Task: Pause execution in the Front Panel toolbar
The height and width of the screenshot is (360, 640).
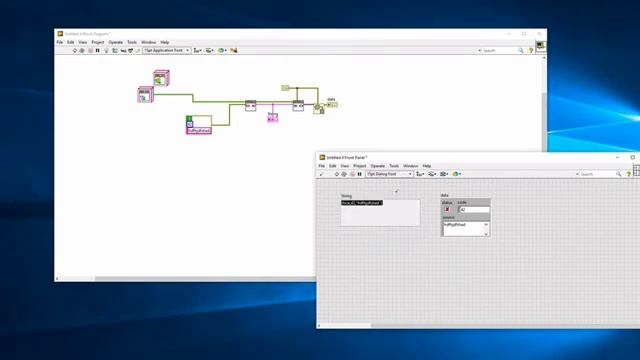Action: [360, 174]
